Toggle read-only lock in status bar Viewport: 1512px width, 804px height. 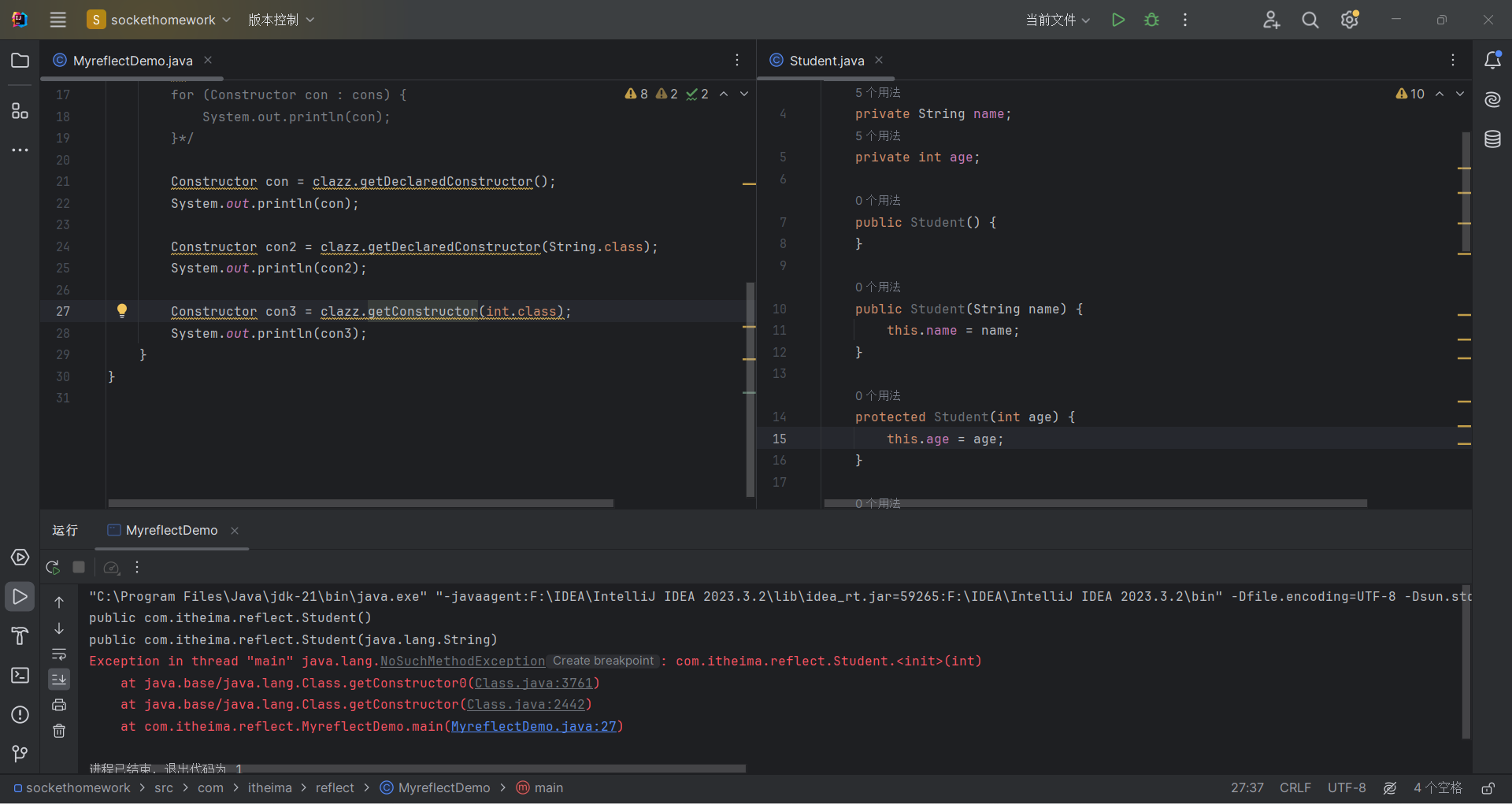(1488, 788)
